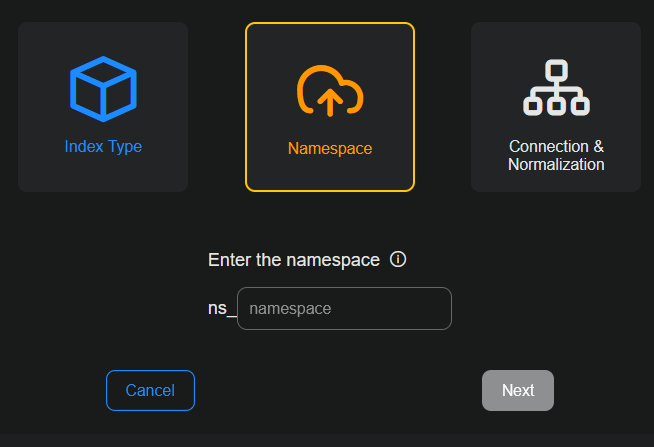This screenshot has height=447, width=654.
Task: Click the word 'Normalization' in the third card
Action: tap(556, 165)
